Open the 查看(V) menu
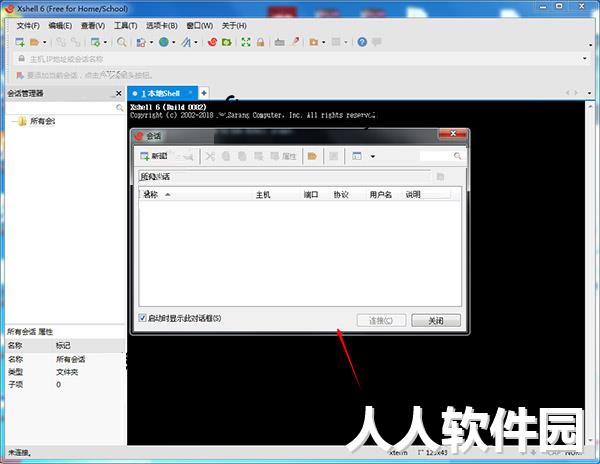Viewport: 600px width, 464px height. [93, 26]
